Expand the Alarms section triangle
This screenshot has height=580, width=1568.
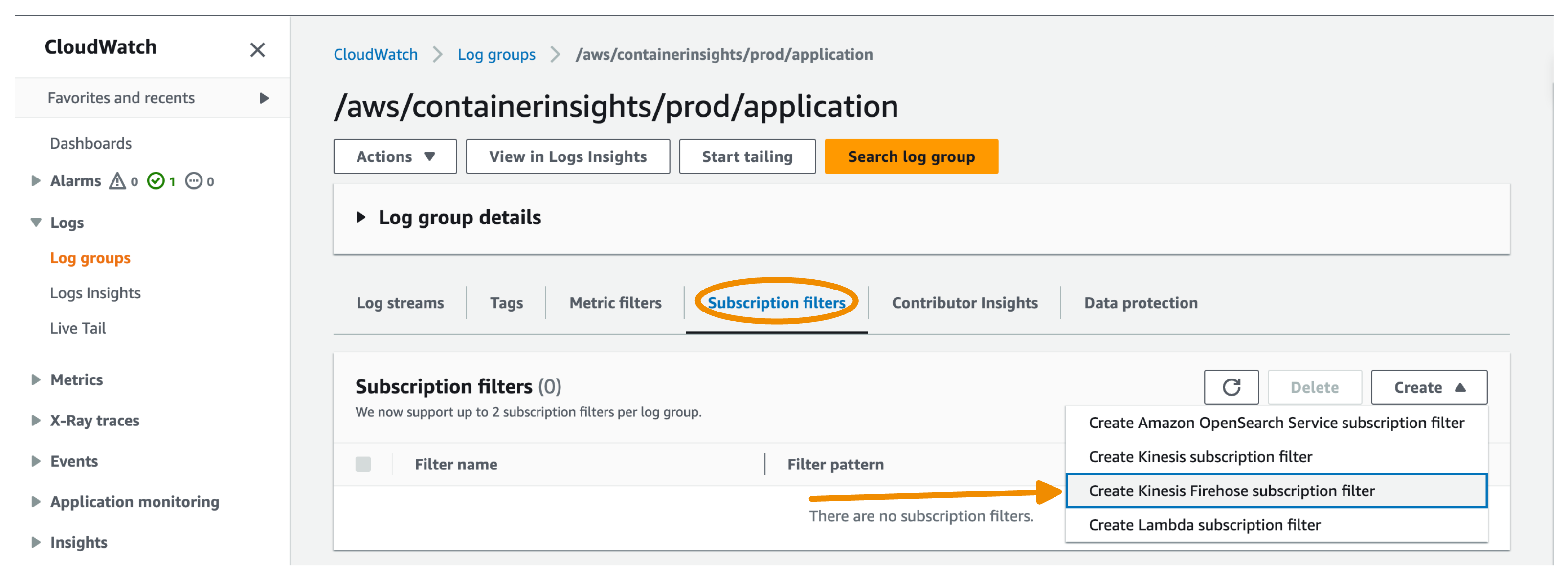pos(36,181)
